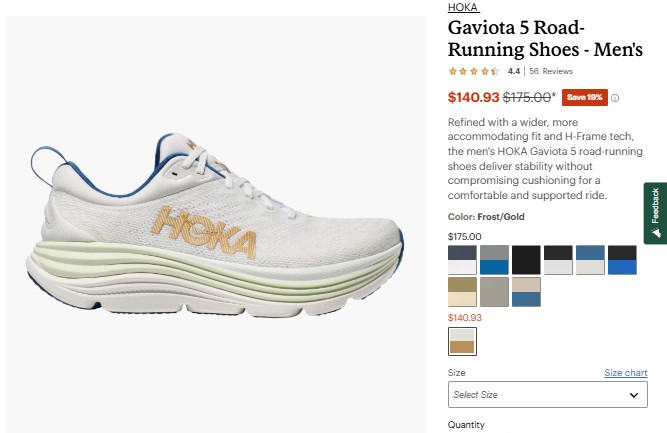
Task: Pick the beige and steel blue swatch
Action: (526, 292)
